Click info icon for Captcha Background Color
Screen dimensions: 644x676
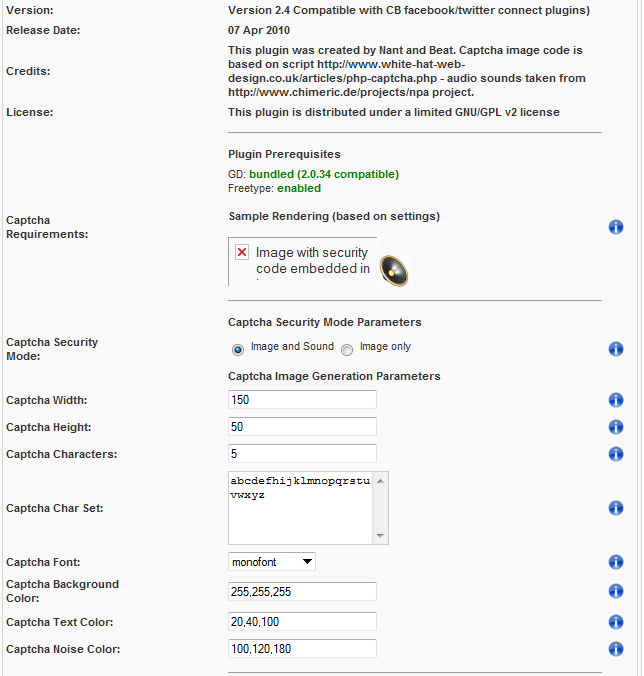tap(616, 591)
